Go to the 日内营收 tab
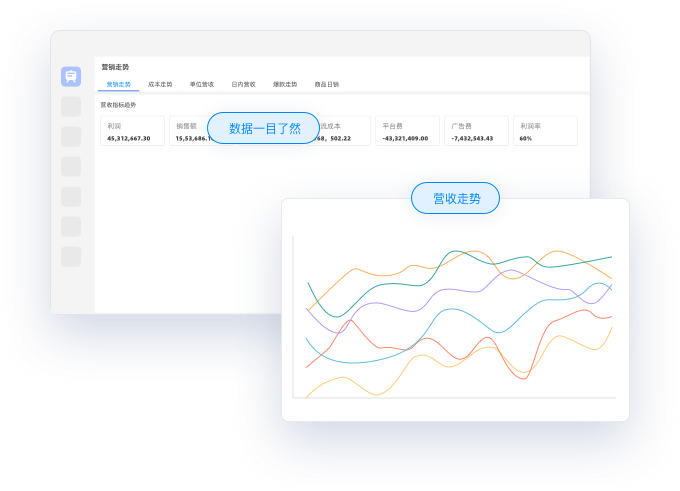This screenshot has width=680, height=491. click(x=243, y=85)
